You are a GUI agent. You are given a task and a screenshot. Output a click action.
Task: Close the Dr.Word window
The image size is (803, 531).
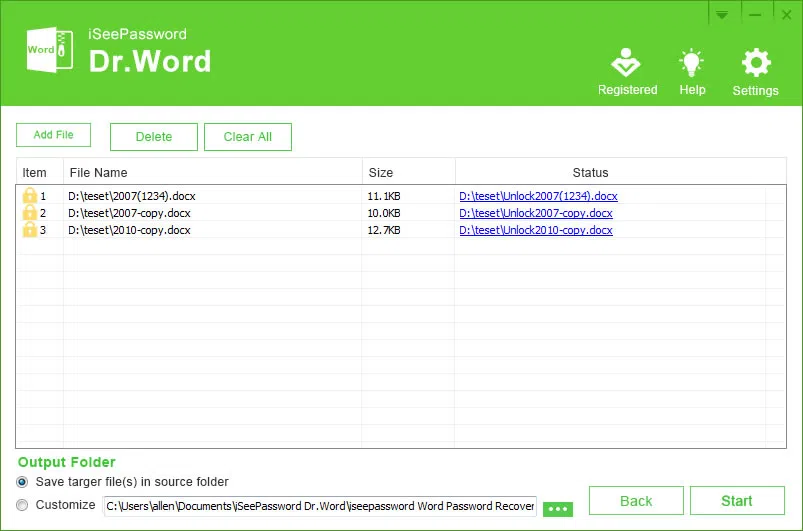787,15
